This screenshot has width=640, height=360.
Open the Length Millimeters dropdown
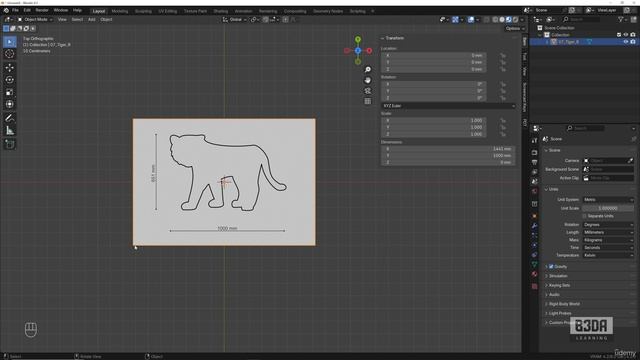point(608,232)
